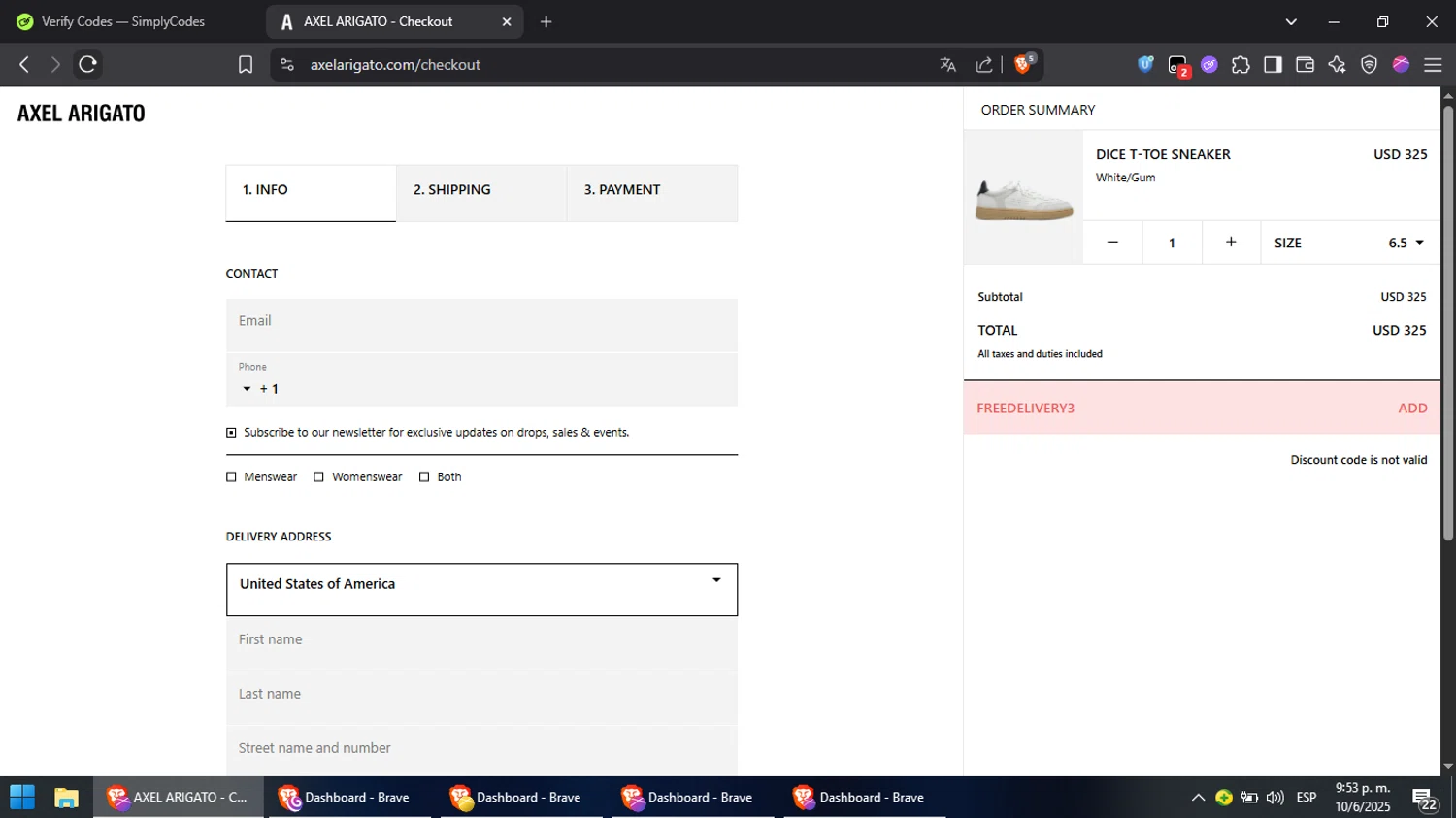Click the purple circular extension icon
Image resolution: width=1456 pixels, height=818 pixels.
click(x=1209, y=65)
